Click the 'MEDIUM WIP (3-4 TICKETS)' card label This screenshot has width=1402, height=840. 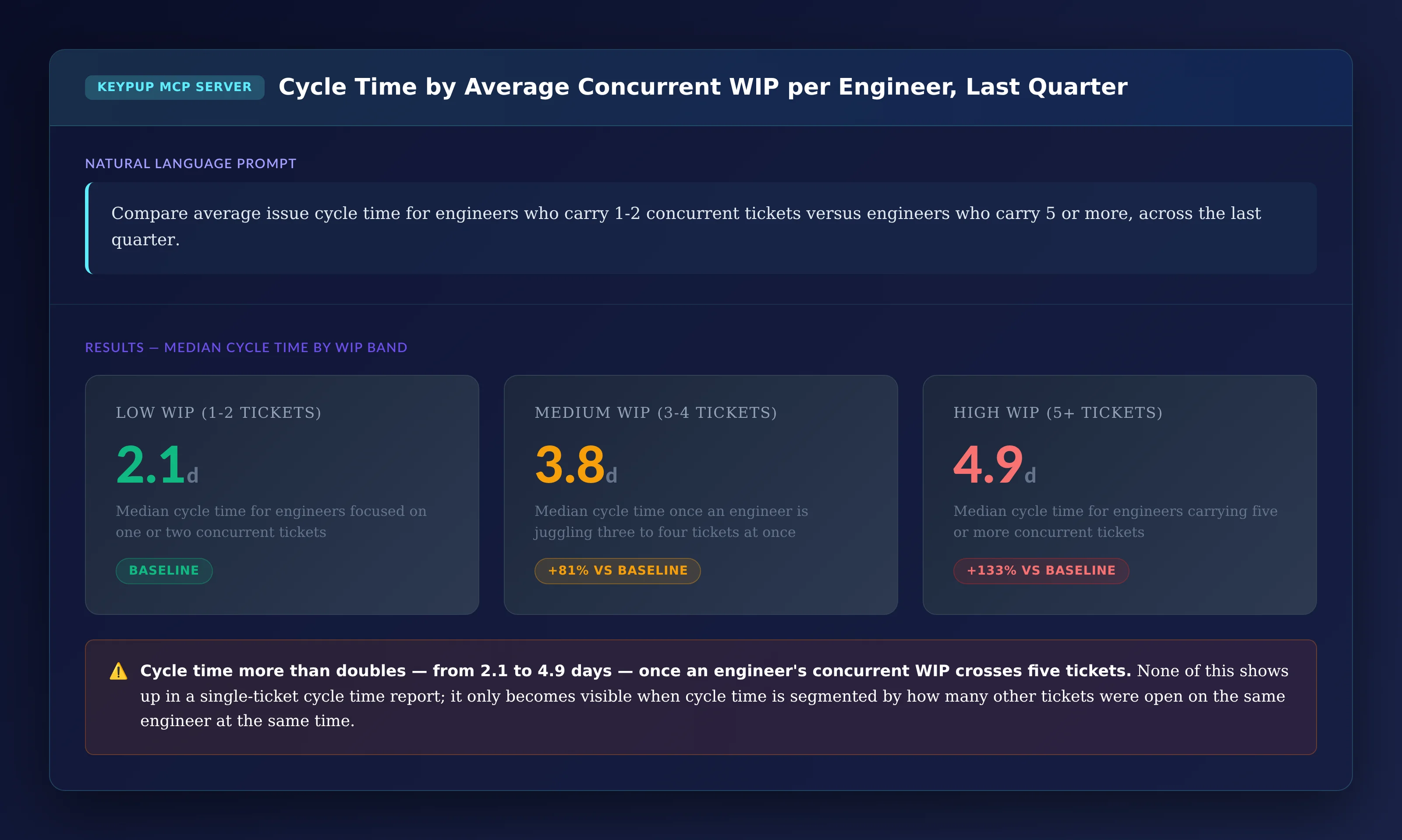(655, 413)
